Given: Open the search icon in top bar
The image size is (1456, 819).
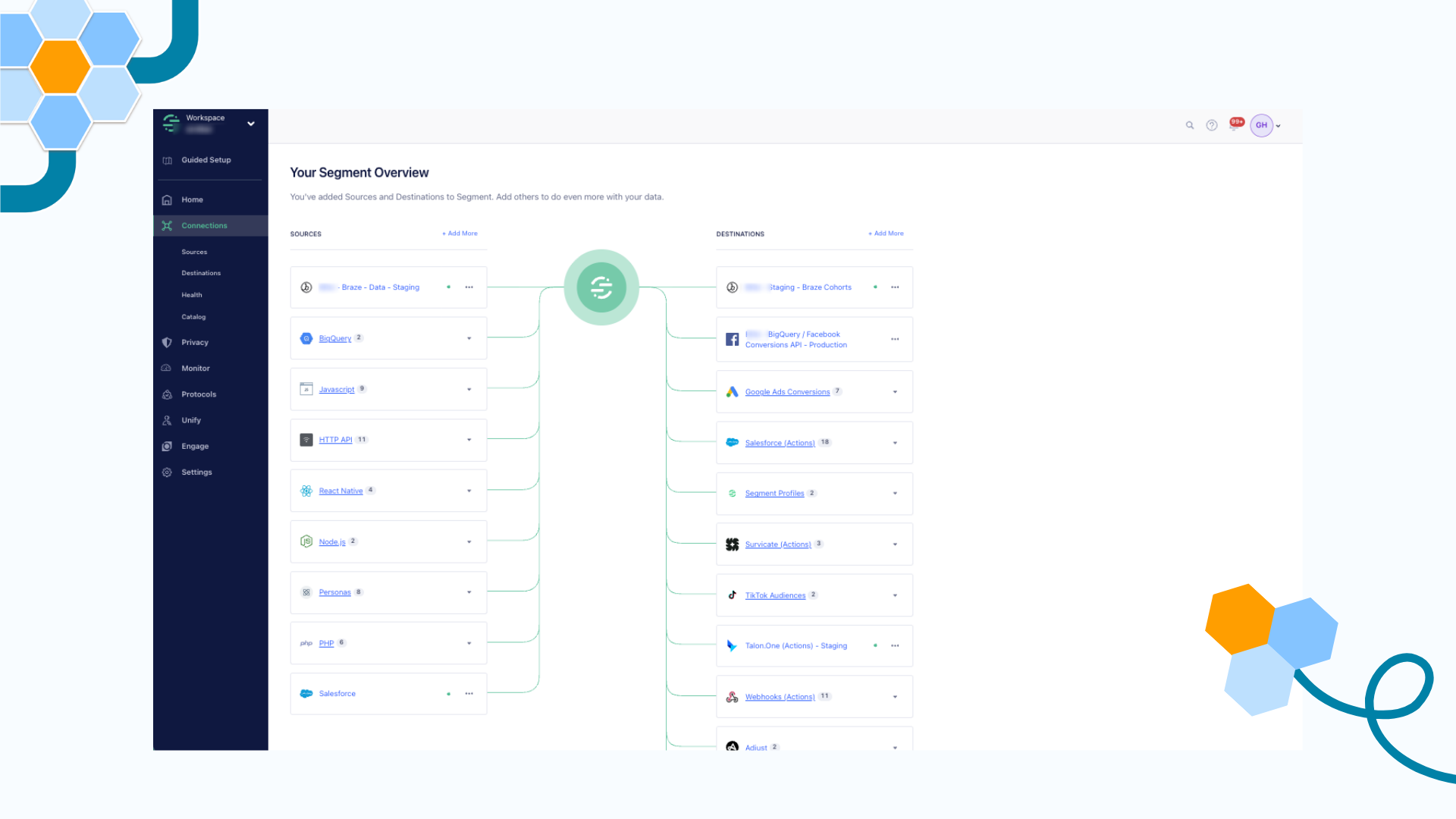Looking at the screenshot, I should [1190, 125].
